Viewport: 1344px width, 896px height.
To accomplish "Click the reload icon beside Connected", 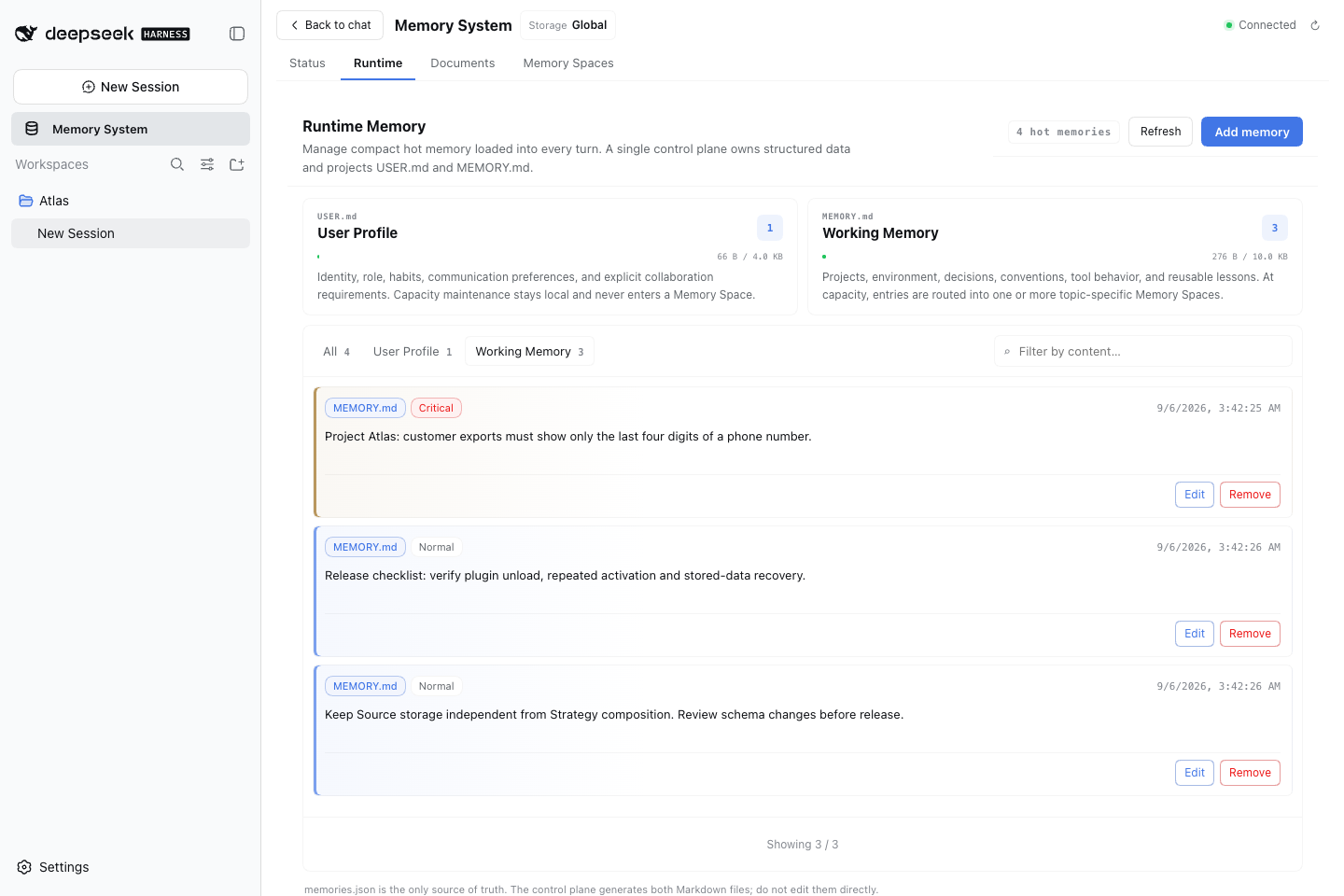I will click(x=1315, y=25).
